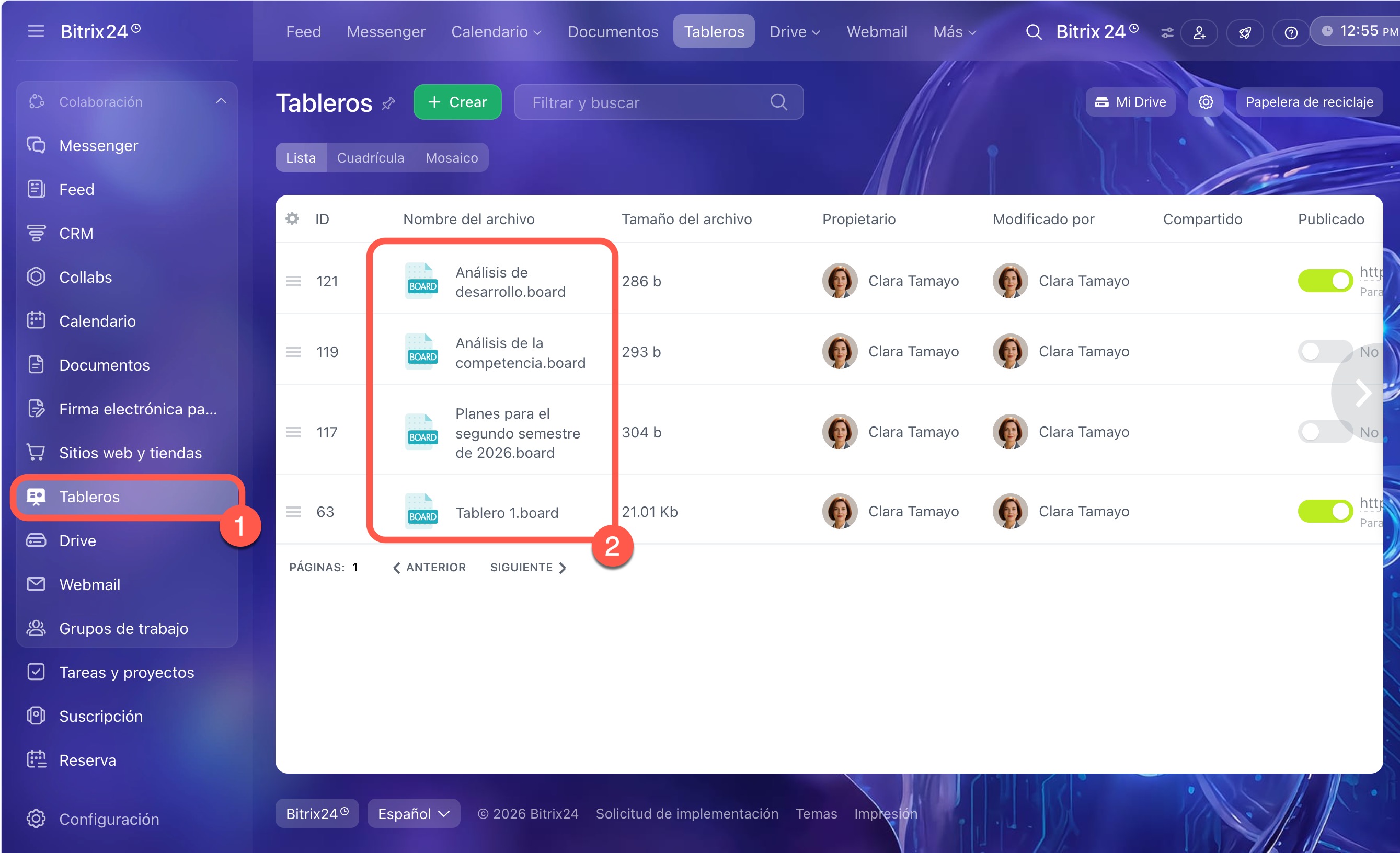Image resolution: width=1400 pixels, height=853 pixels.
Task: Open grid column settings gear icon
Action: [x=292, y=218]
